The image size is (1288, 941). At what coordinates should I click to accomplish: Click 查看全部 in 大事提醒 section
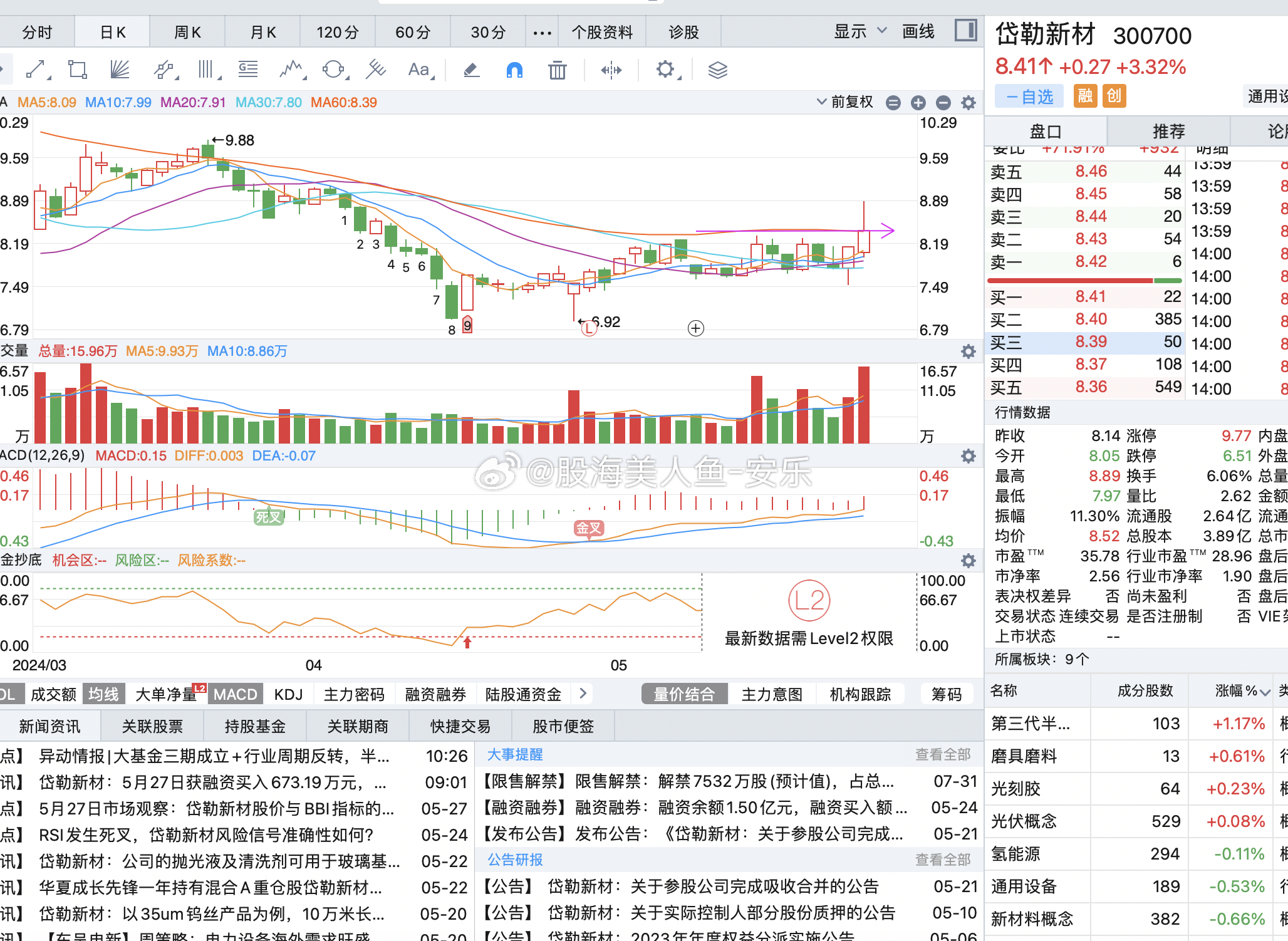tap(943, 754)
